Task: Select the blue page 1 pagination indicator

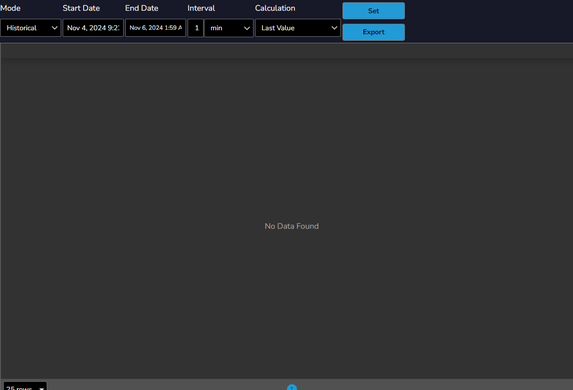Action: point(292,387)
